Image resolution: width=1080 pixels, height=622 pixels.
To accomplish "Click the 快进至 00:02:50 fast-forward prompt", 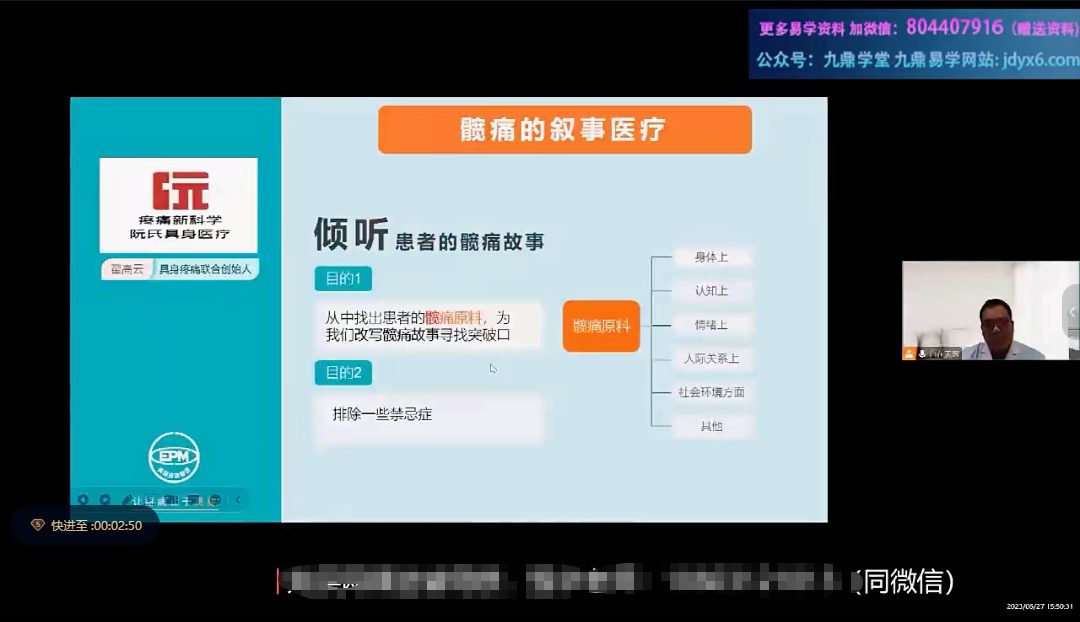I will pos(86,525).
